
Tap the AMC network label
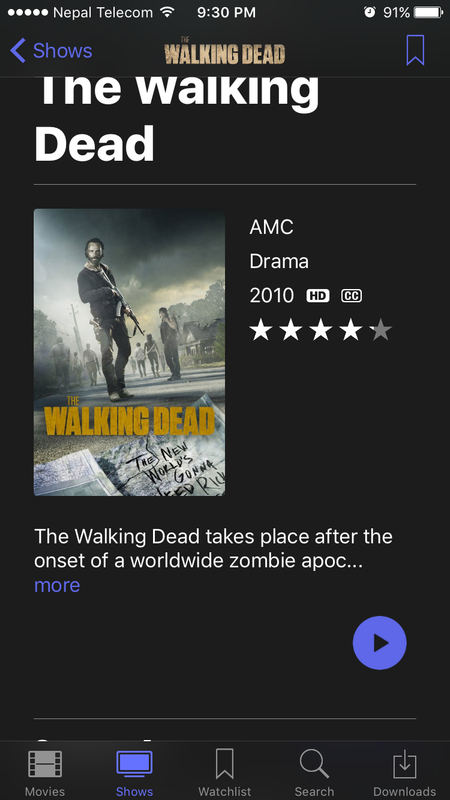pos(271,227)
